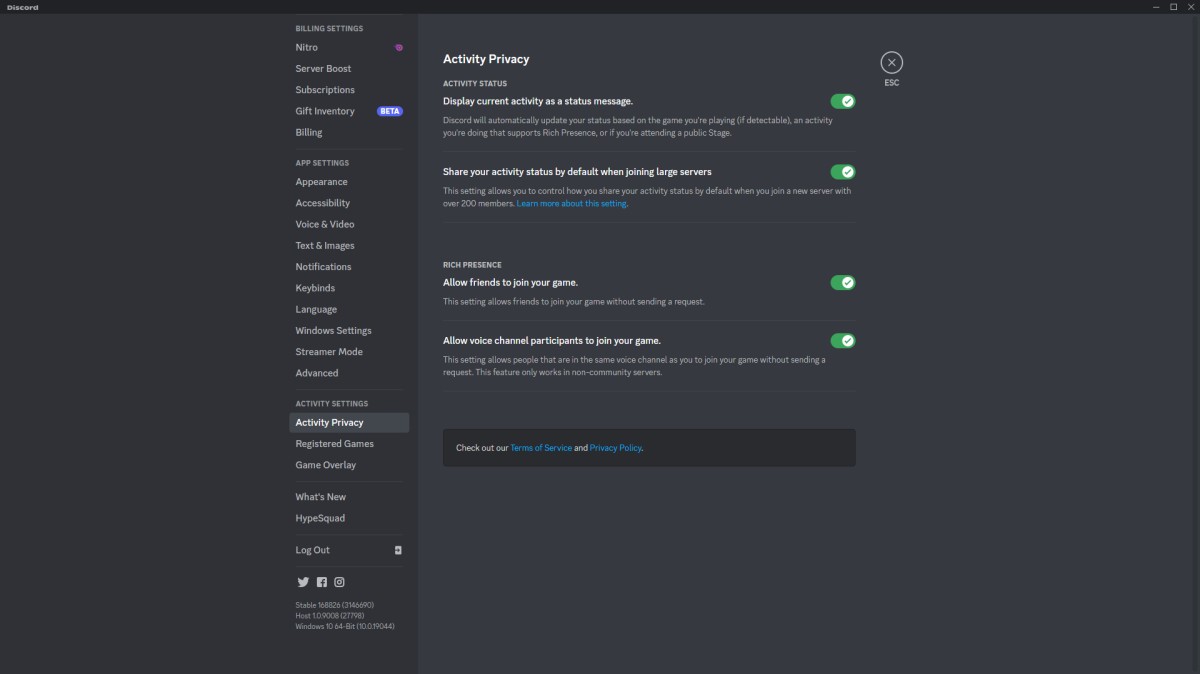Open Discord's Twitter page via the bird icon
The image size is (1200, 674).
303,581
